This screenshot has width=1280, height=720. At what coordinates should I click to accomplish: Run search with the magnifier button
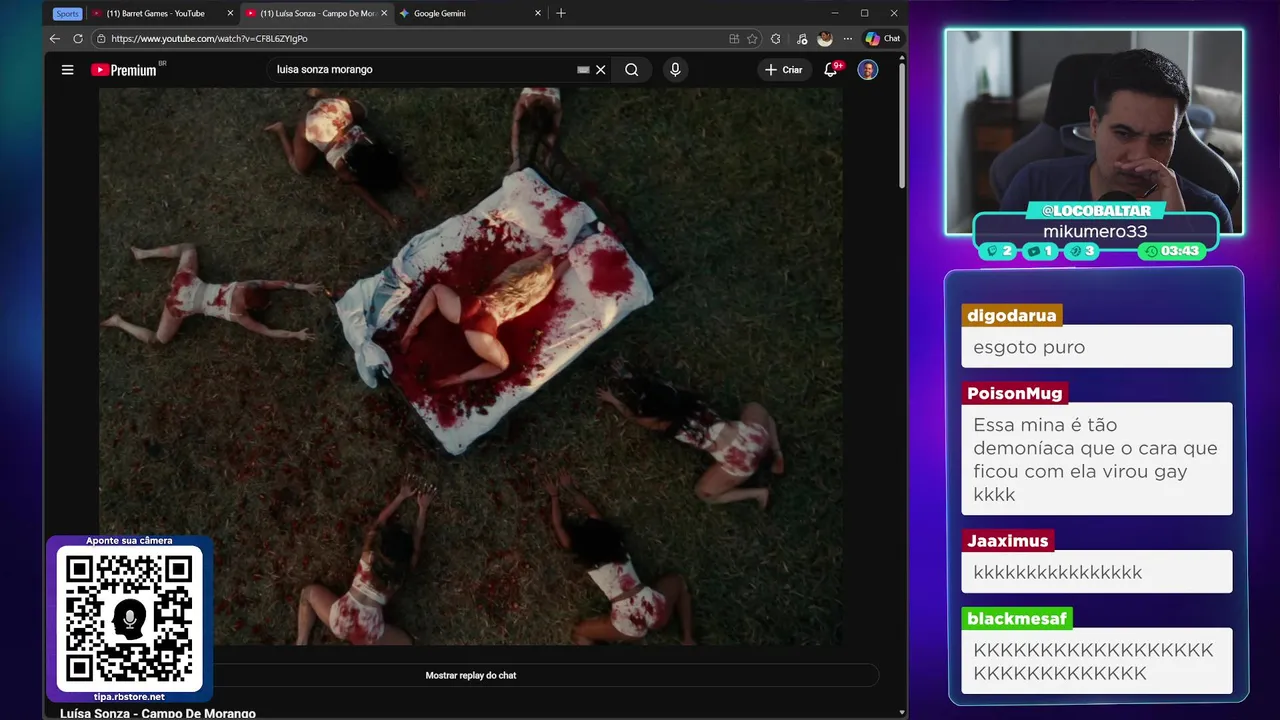(632, 70)
